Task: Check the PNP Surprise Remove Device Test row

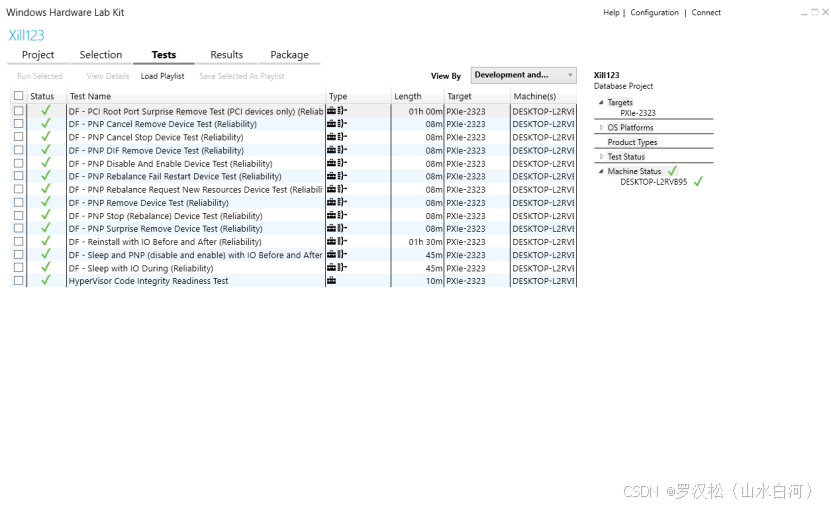Action: [19, 228]
